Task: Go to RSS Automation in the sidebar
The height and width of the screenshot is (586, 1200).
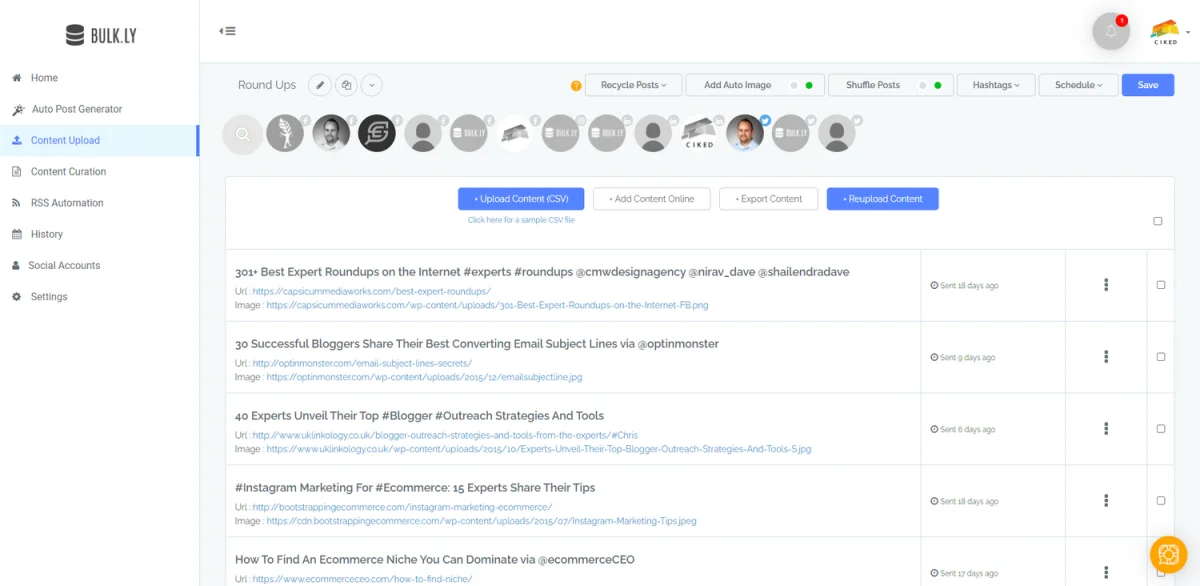Action: tap(67, 203)
